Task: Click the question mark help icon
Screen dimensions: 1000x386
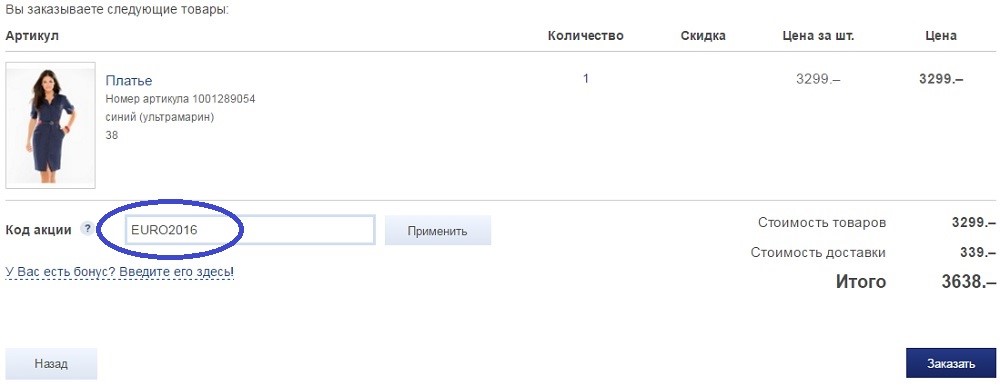Action: (87, 229)
